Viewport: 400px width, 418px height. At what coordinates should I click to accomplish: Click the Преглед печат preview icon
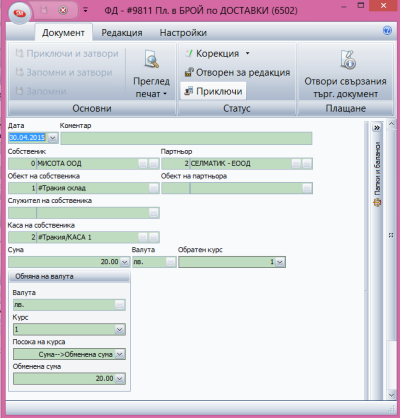[x=151, y=59]
